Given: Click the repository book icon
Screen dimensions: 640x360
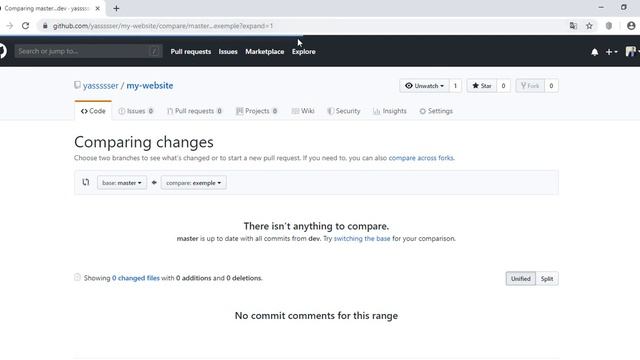Looking at the screenshot, I should coord(77,85).
